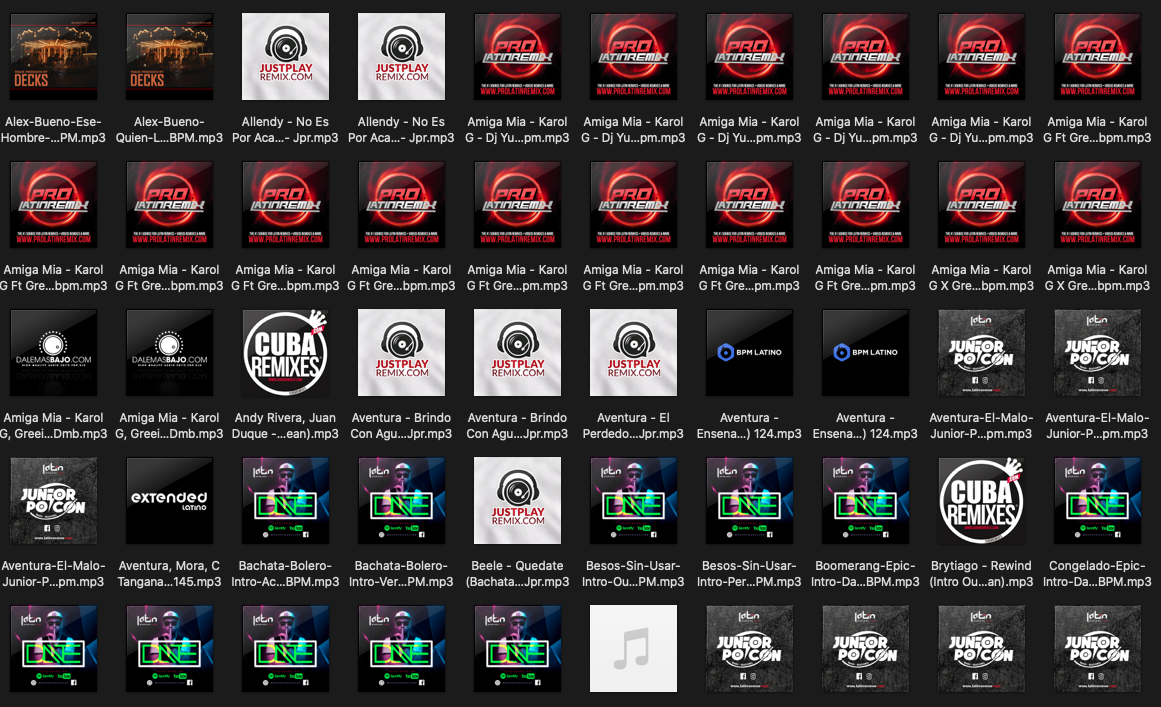Click the Besos-Sin-Usar-Intro-Per…PM.mp3 file name
Viewport: 1161px width, 707px height.
pos(749,573)
